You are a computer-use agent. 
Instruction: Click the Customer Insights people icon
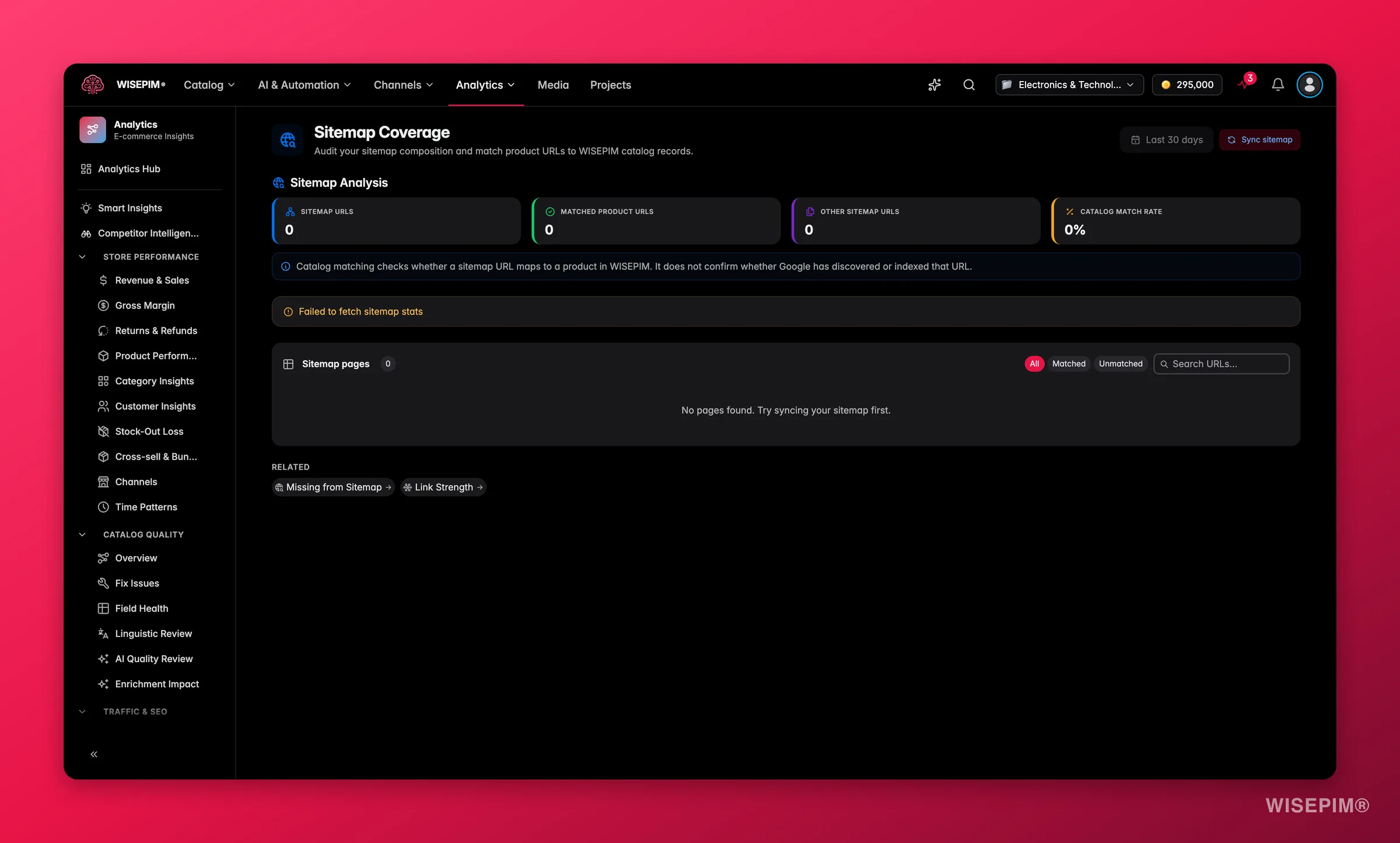(103, 406)
